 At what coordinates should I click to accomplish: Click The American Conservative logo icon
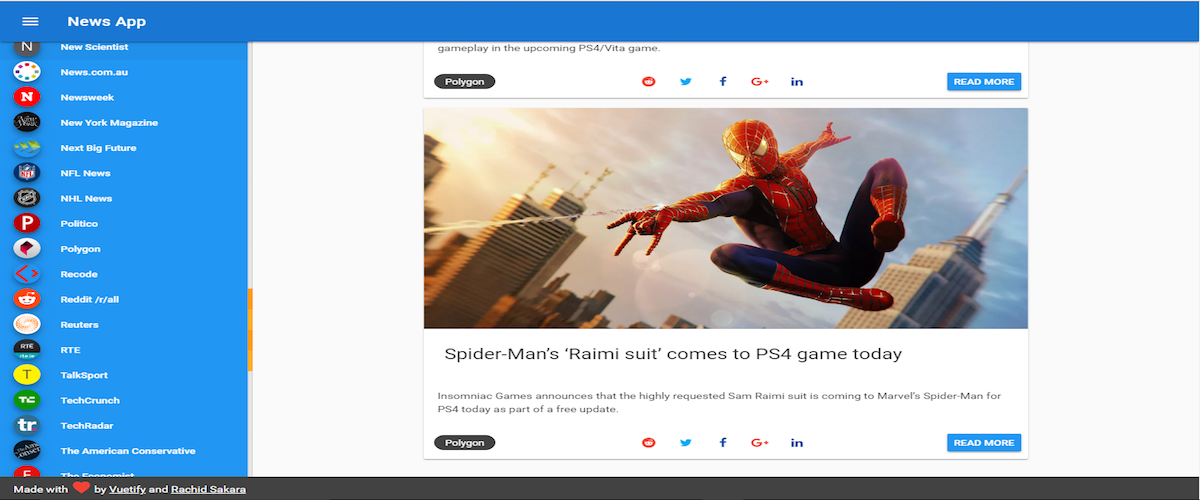27,451
